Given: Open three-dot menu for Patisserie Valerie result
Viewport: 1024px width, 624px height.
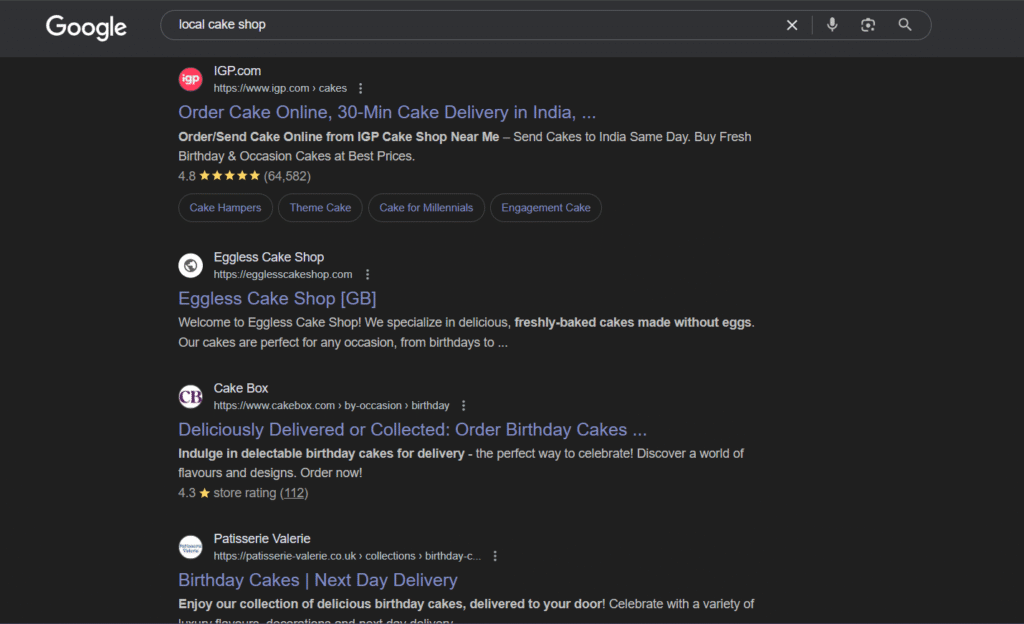Looking at the screenshot, I should tap(495, 556).
